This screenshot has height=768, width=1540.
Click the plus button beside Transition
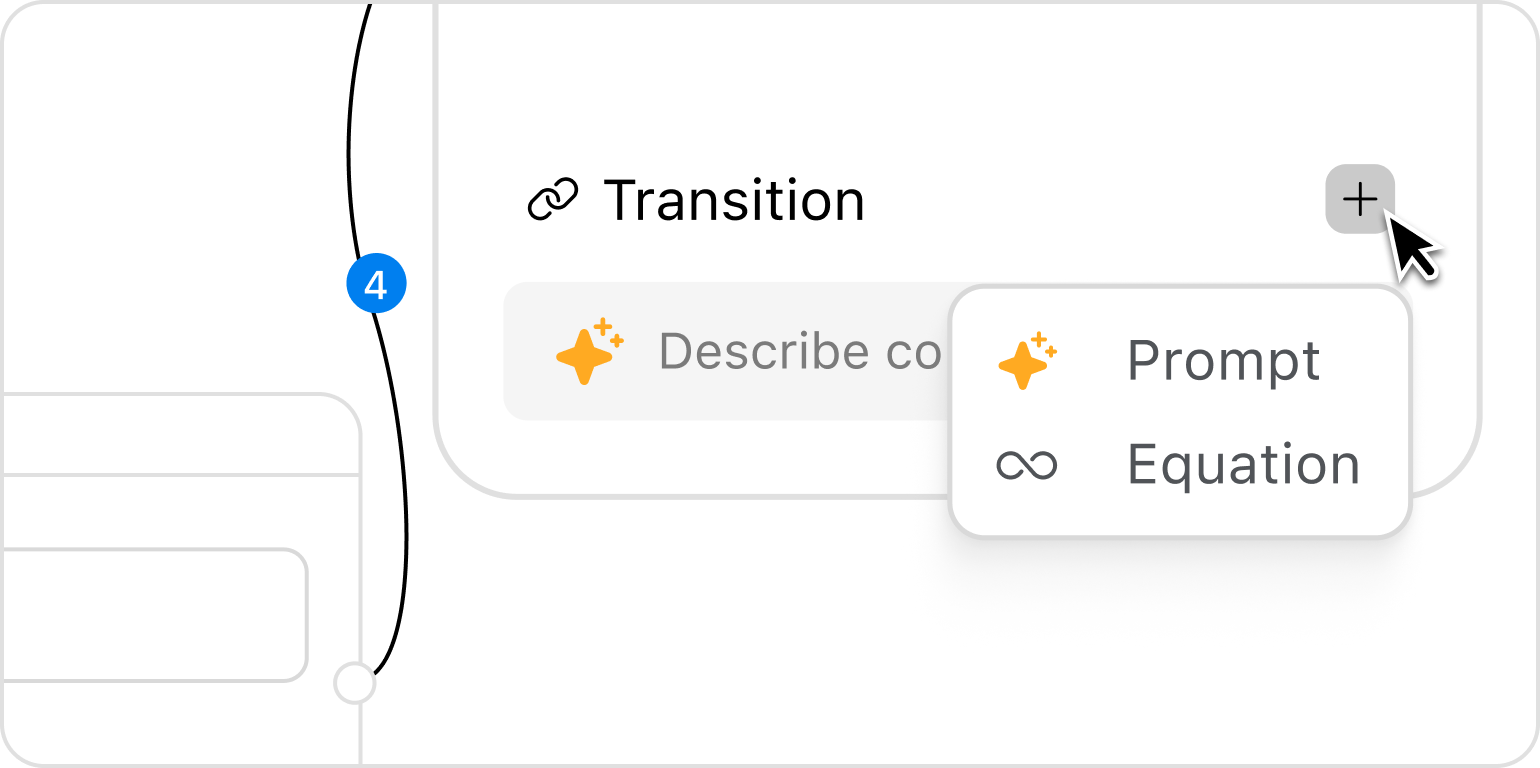pyautogui.click(x=1359, y=199)
